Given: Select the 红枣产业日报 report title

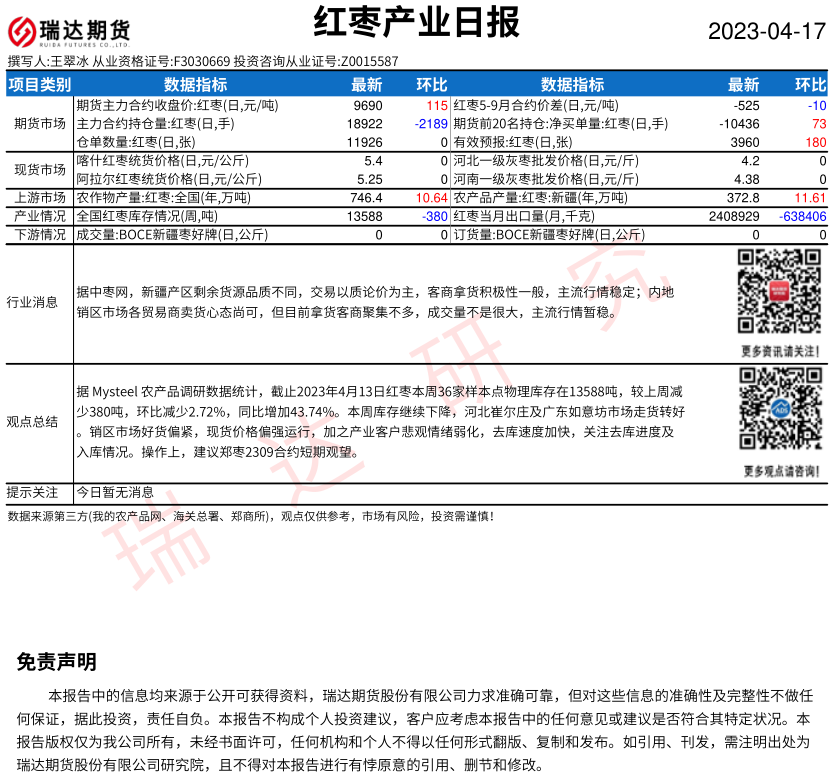Looking at the screenshot, I should tap(416, 22).
